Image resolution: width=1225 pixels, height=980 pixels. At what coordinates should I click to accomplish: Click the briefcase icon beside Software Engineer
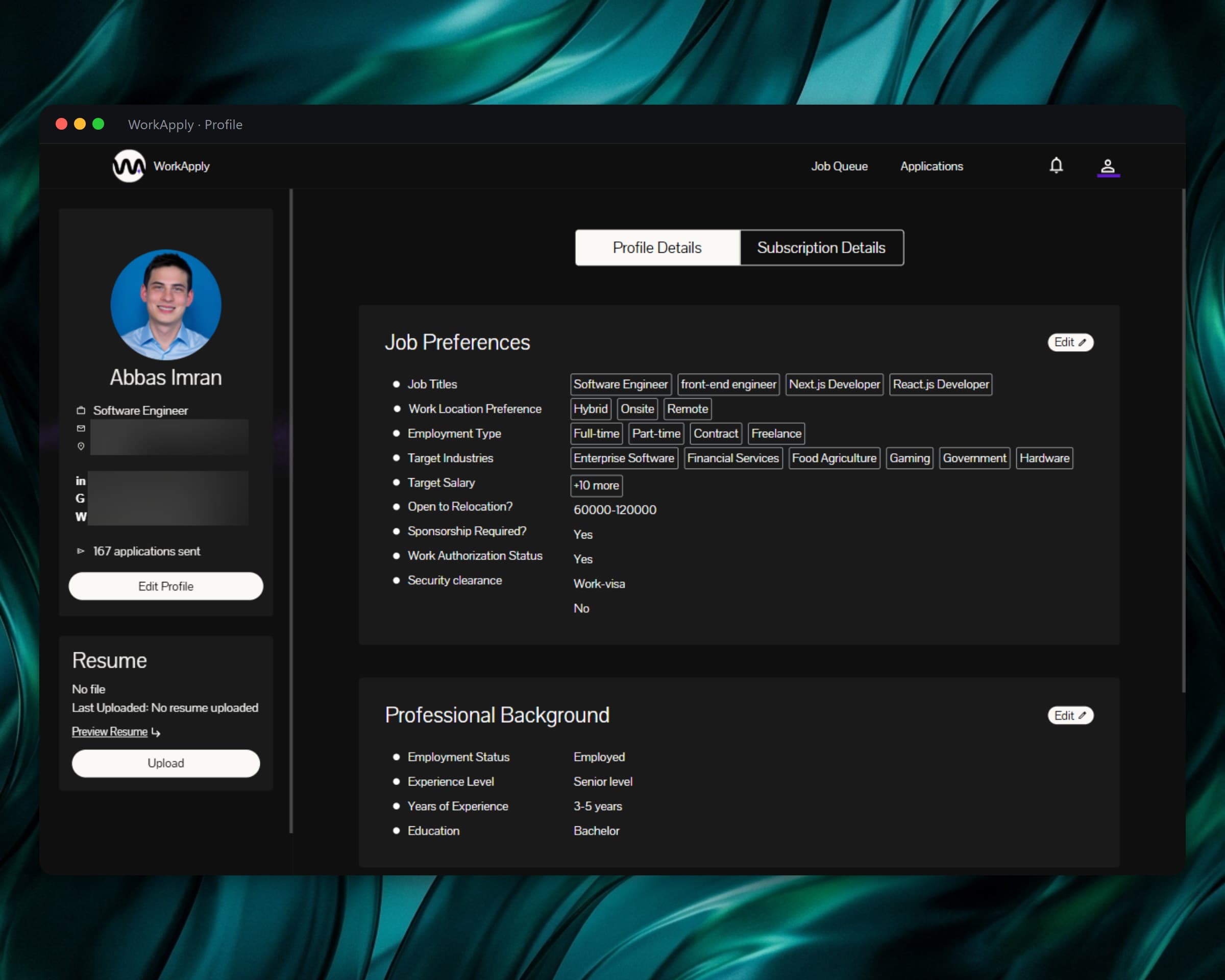81,410
